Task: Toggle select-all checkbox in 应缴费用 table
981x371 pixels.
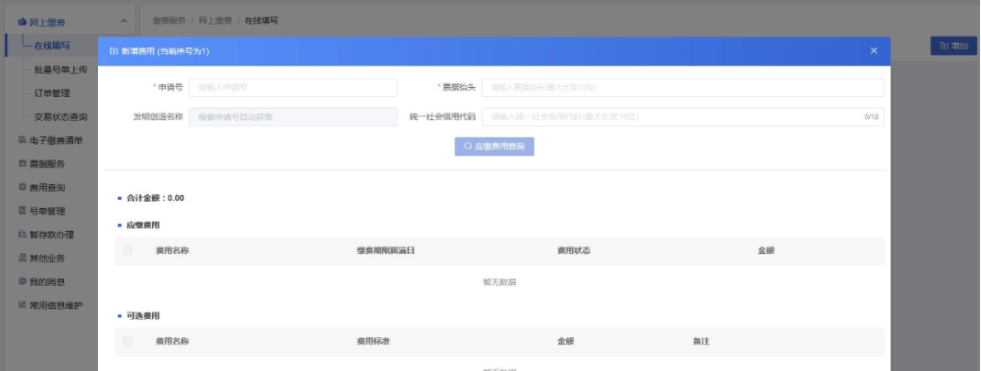Action: [x=128, y=250]
